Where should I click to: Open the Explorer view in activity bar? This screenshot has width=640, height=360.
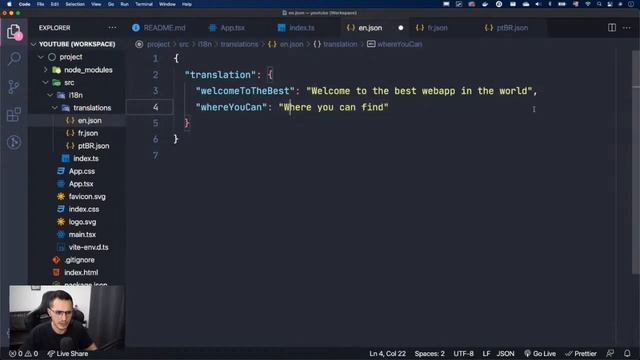click(x=14, y=32)
